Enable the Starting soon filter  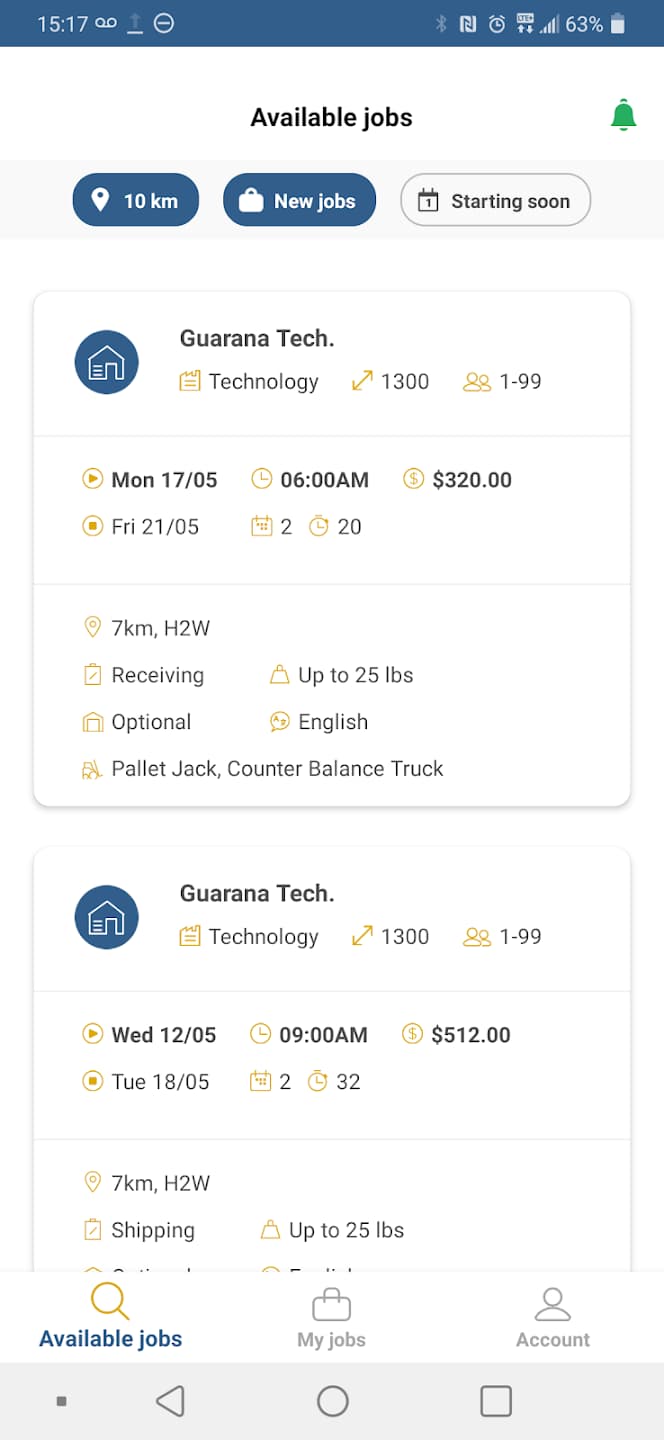click(x=495, y=200)
